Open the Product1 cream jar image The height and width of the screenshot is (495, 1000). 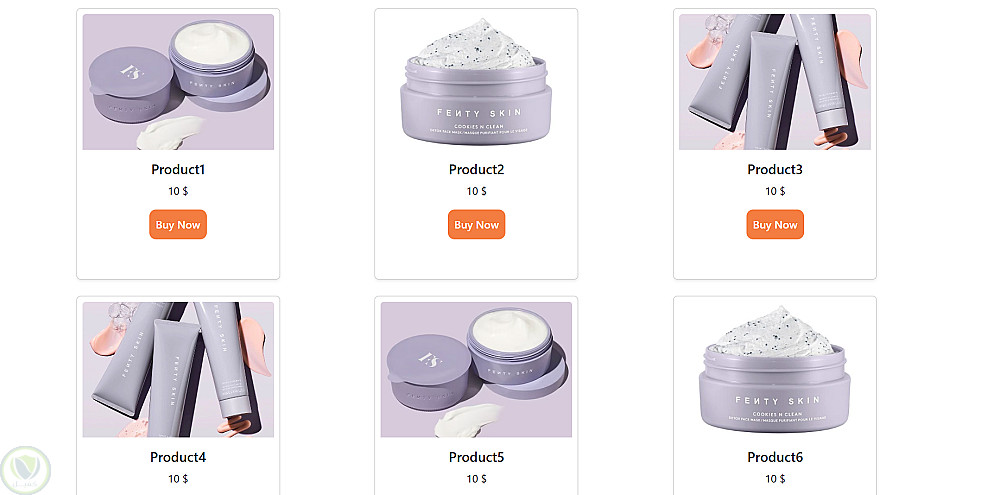click(178, 82)
